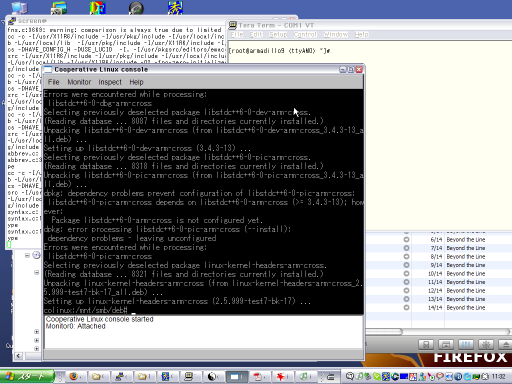
Task: Click the quick launch desktop icon
Action: [x=331, y=377]
